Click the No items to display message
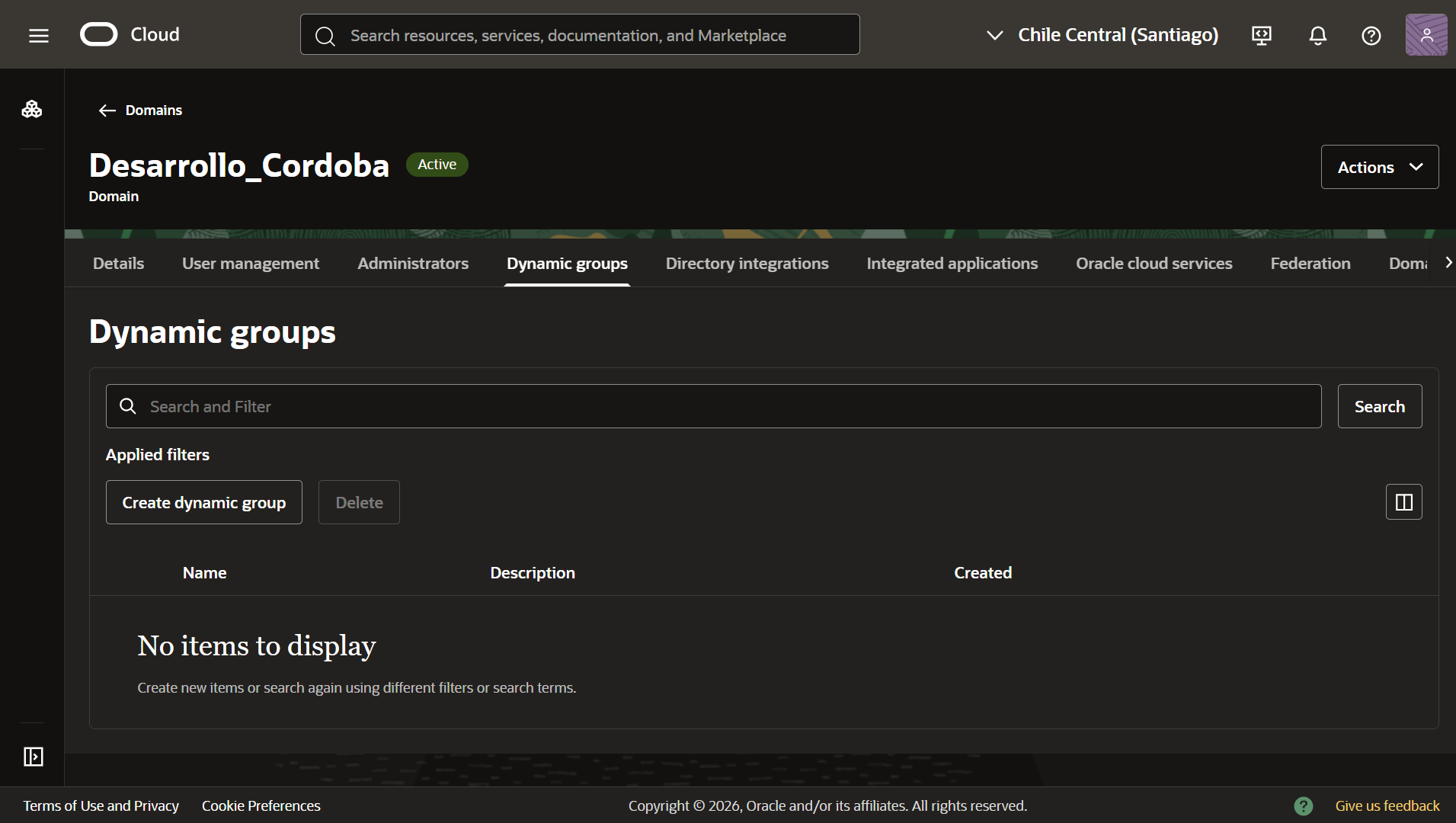 click(257, 645)
